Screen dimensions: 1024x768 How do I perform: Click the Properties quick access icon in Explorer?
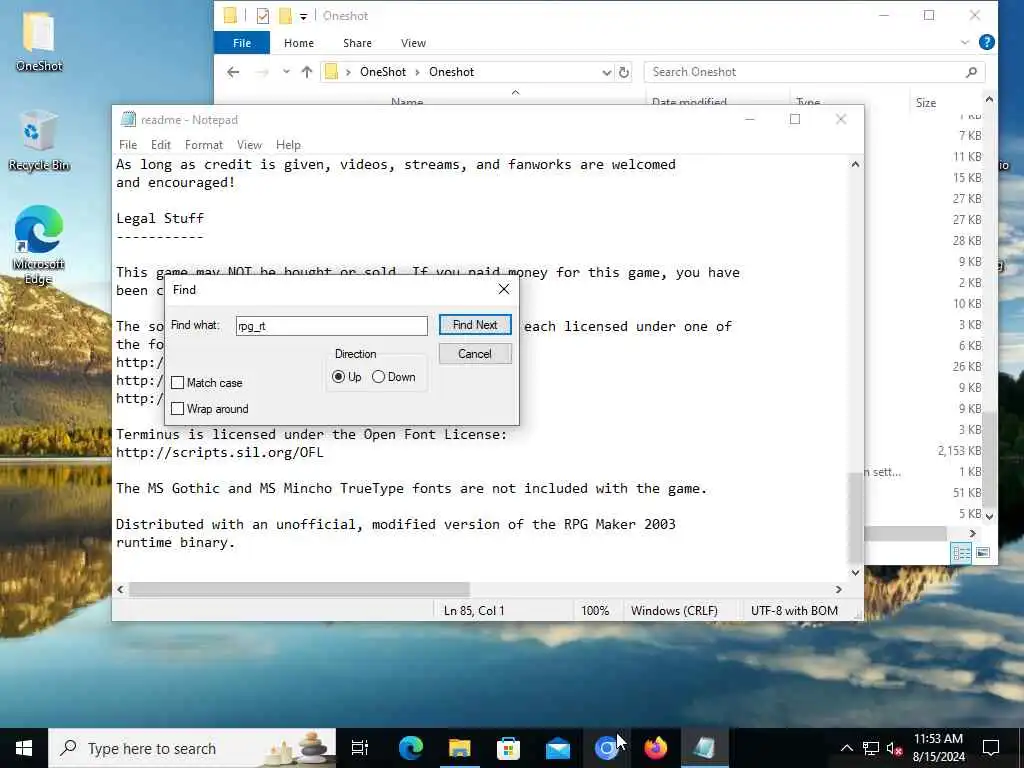(263, 16)
